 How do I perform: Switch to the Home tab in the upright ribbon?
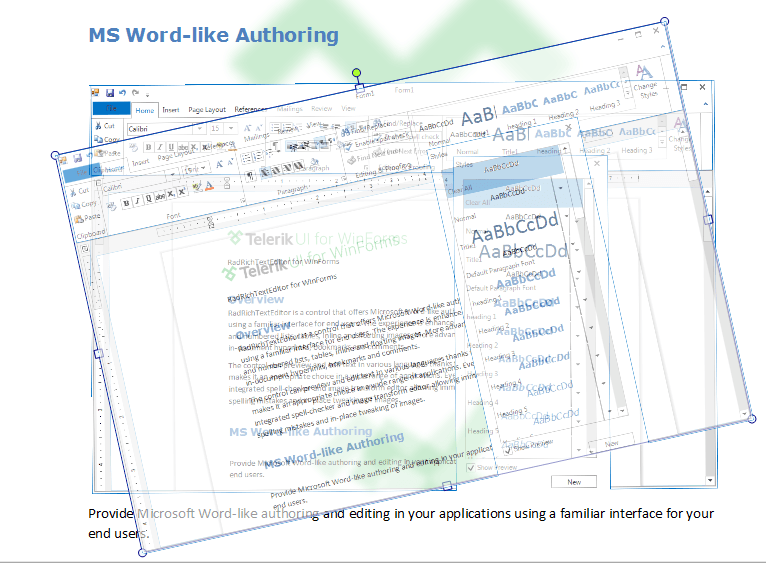(145, 110)
